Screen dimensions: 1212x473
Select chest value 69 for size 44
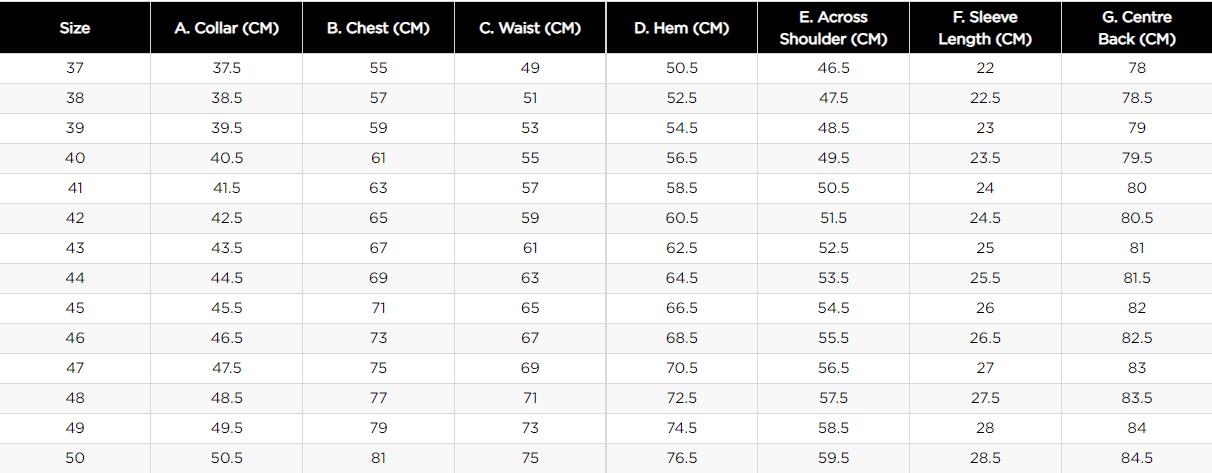pos(378,278)
